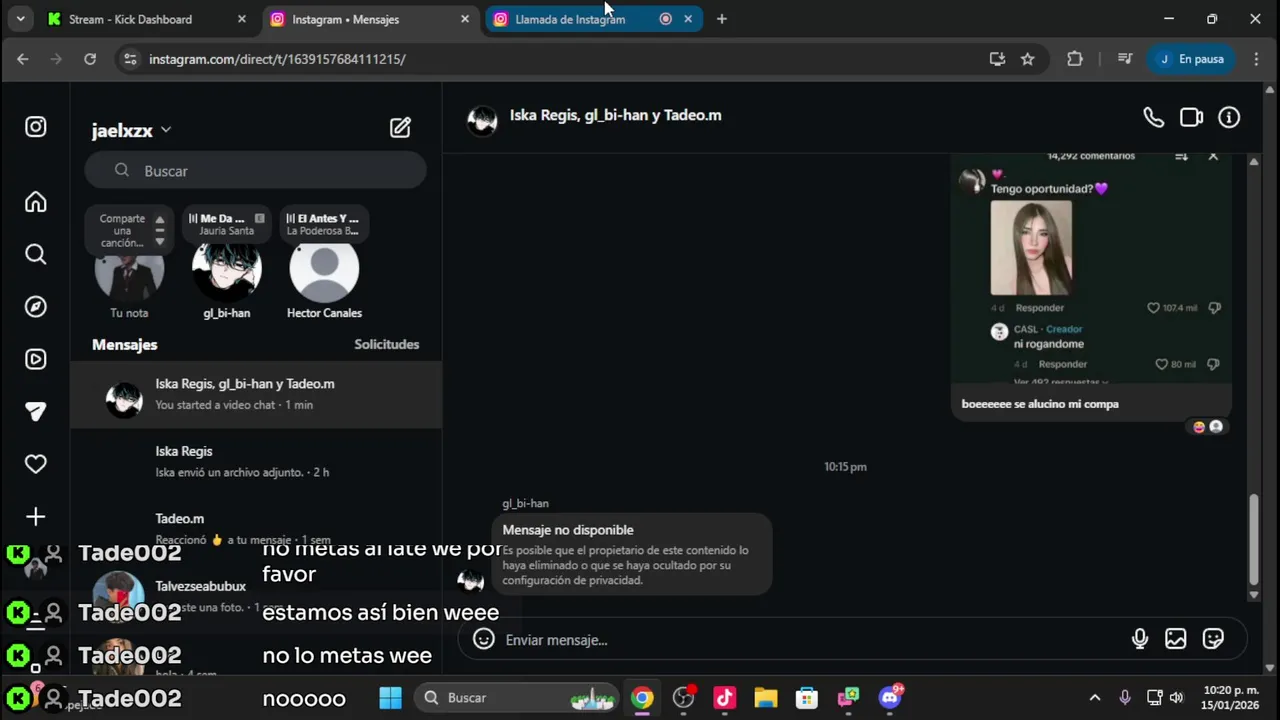Open the Iska Regis conversation
Image resolution: width=1280 pixels, height=720 pixels.
[256, 462]
